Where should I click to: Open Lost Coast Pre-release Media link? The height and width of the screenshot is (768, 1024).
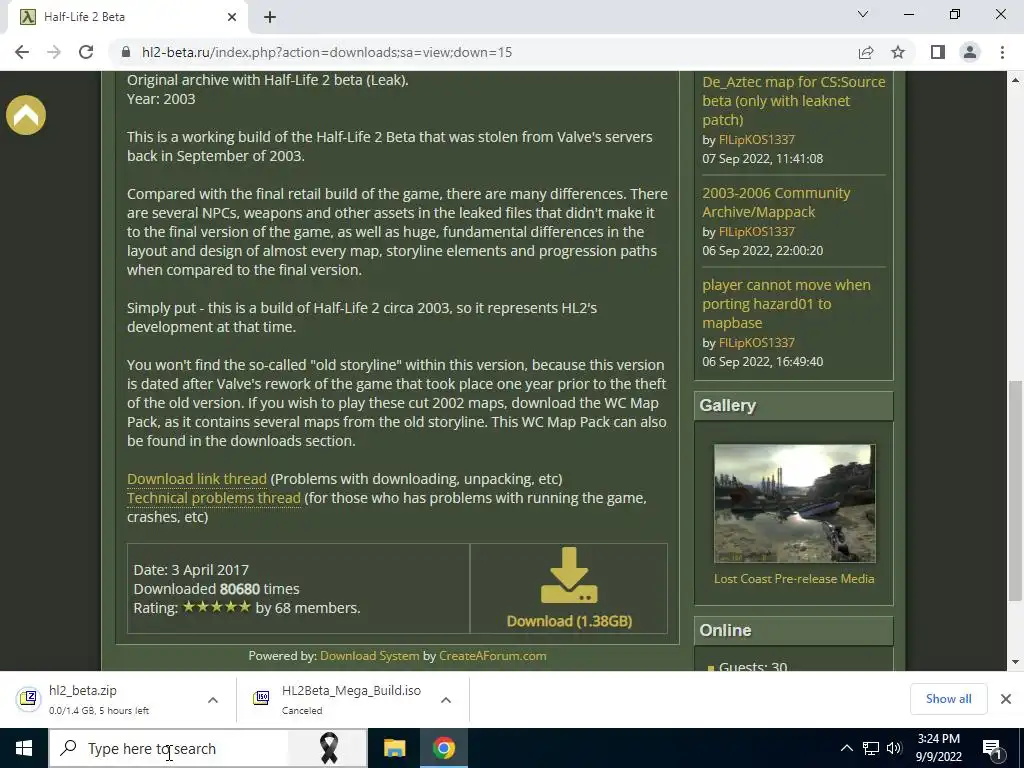(793, 579)
